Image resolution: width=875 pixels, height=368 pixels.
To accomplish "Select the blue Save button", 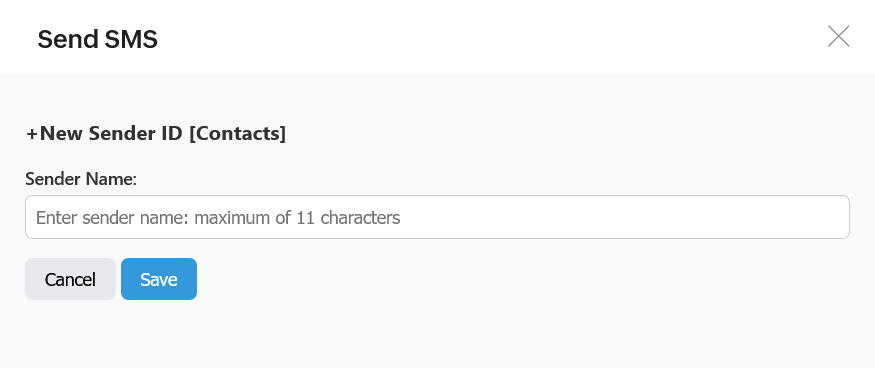I will pyautogui.click(x=158, y=279).
